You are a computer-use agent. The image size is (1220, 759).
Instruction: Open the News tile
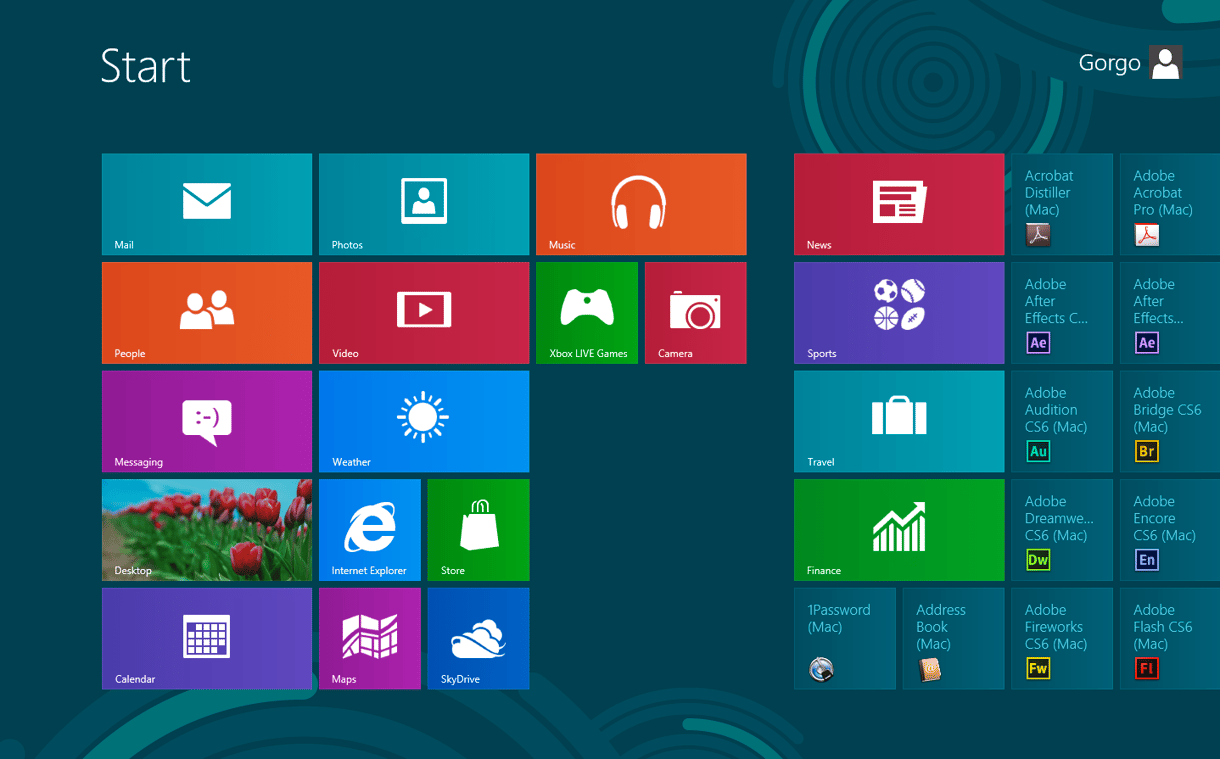(x=899, y=204)
